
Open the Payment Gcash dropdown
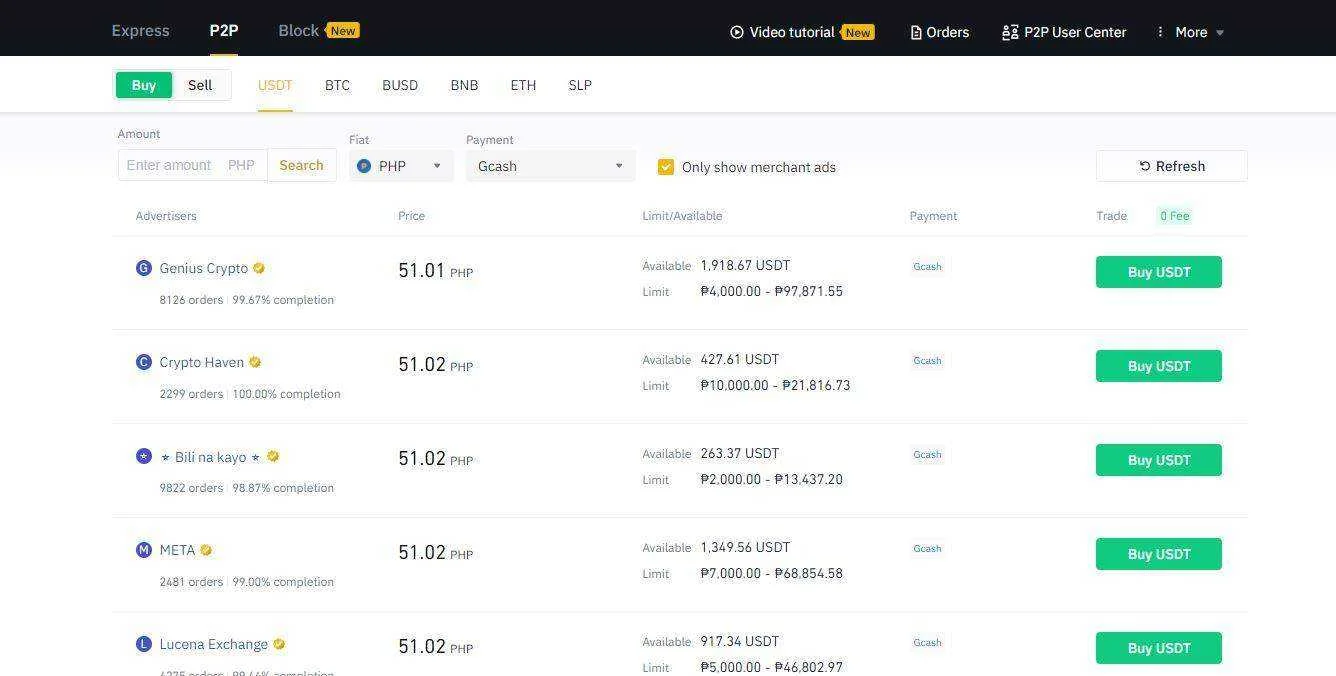coord(550,166)
